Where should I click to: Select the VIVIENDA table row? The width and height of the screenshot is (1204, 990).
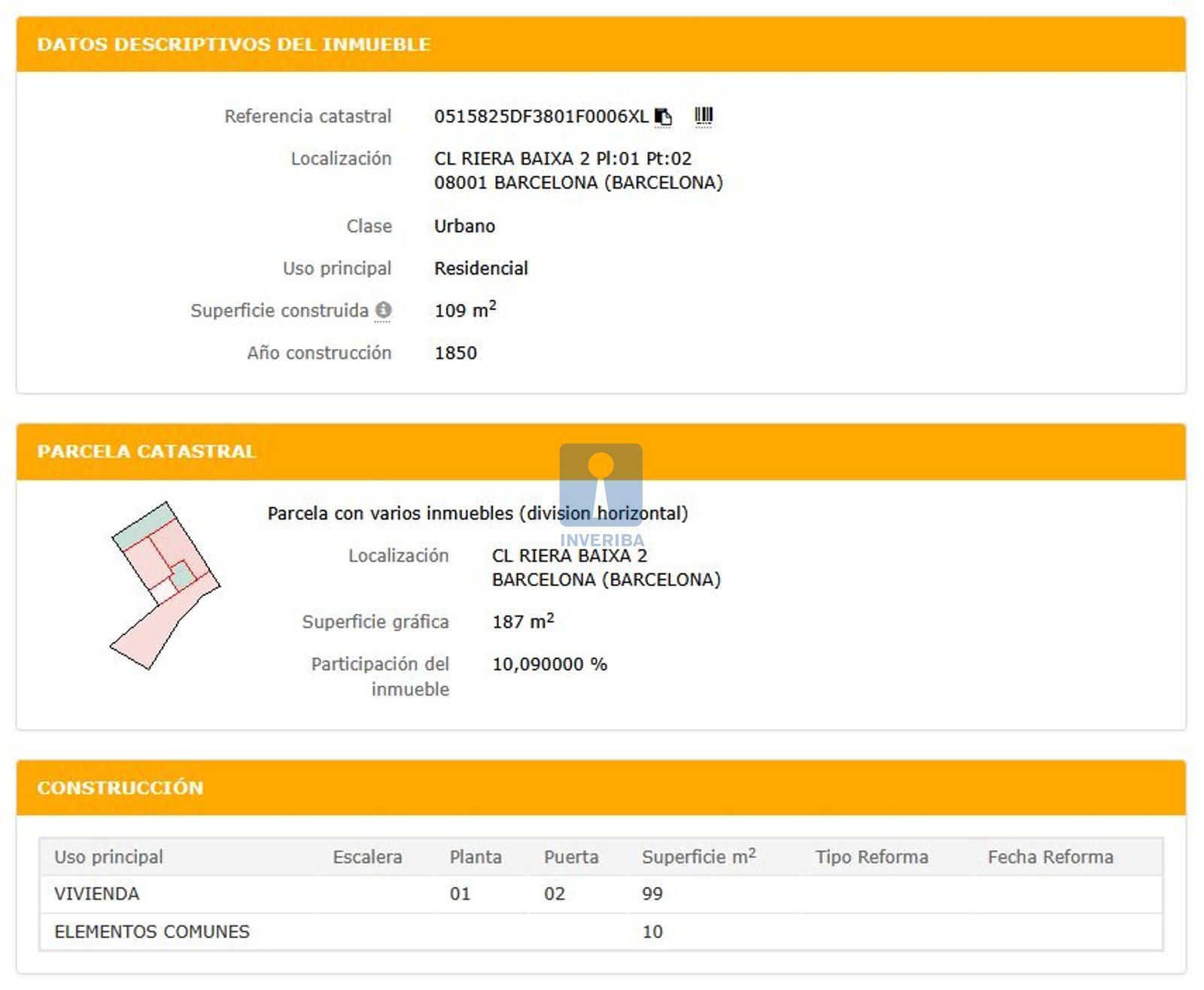coord(97,894)
